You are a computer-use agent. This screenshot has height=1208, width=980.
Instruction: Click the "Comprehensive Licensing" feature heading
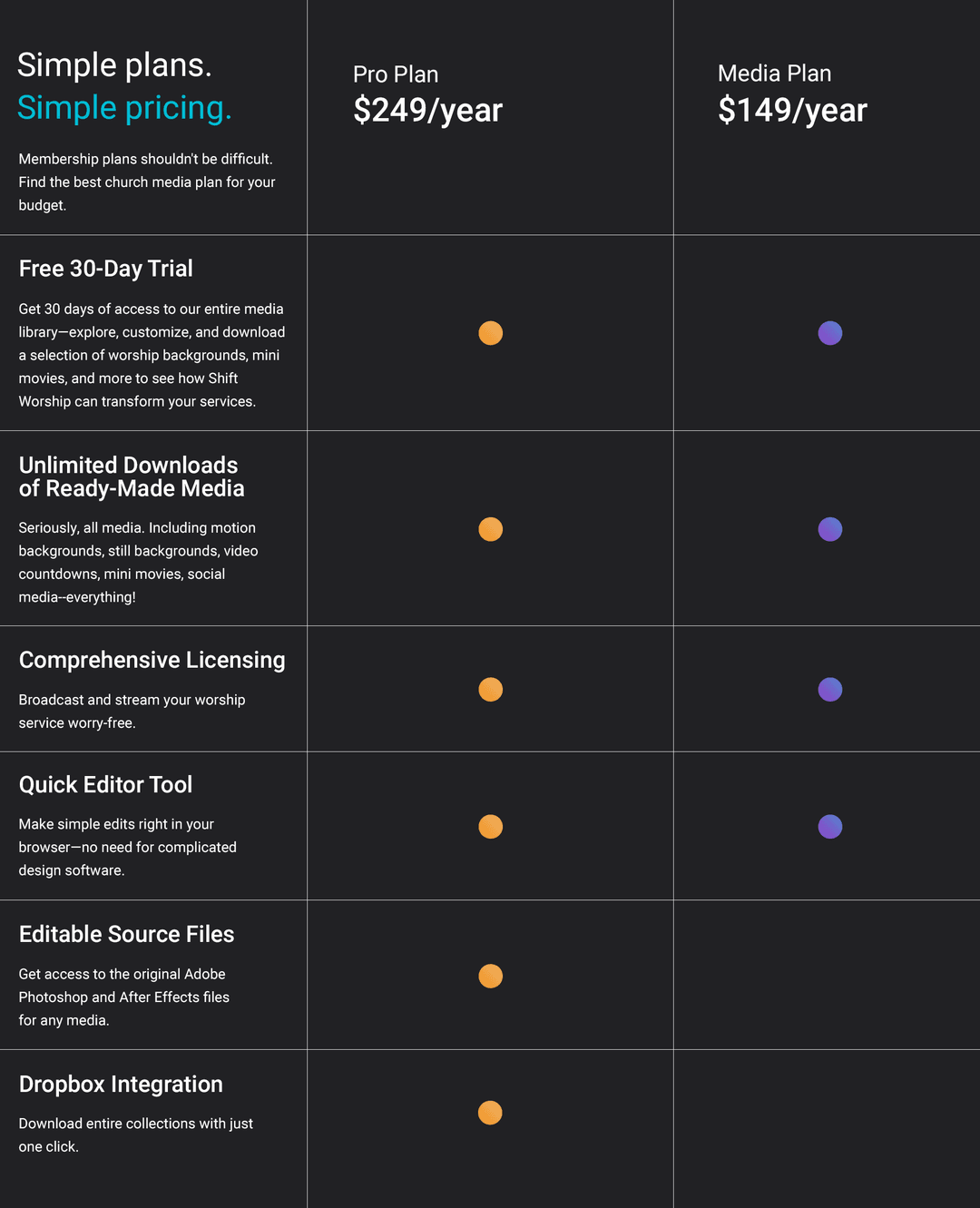152,660
